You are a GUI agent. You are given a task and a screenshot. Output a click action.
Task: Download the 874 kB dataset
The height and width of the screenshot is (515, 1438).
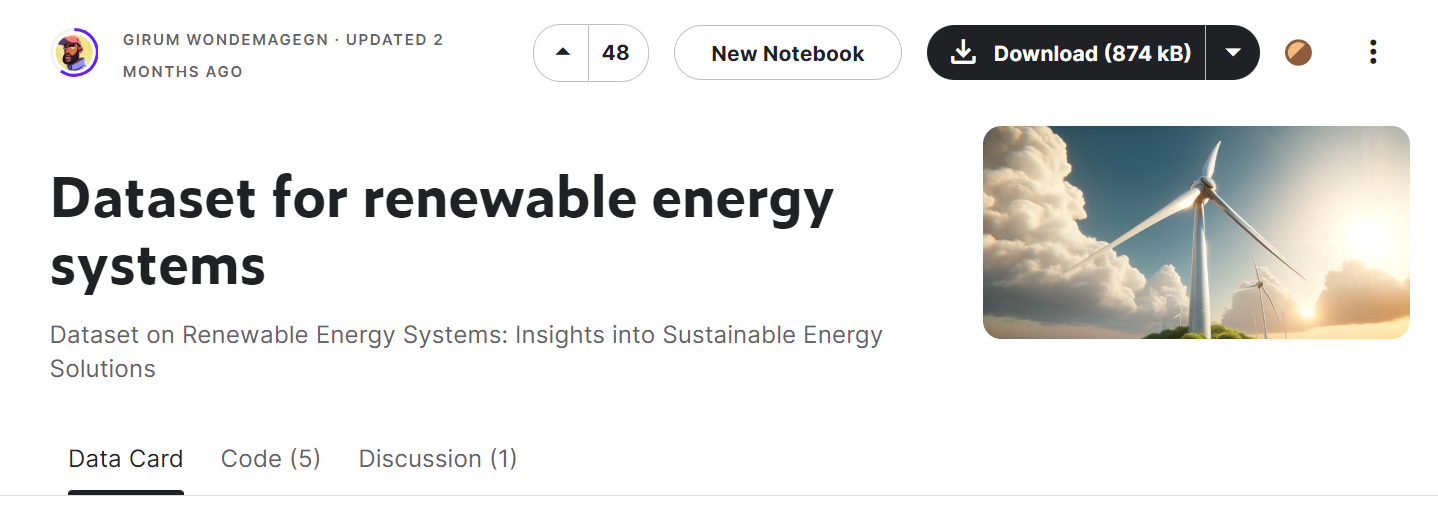(x=1066, y=53)
